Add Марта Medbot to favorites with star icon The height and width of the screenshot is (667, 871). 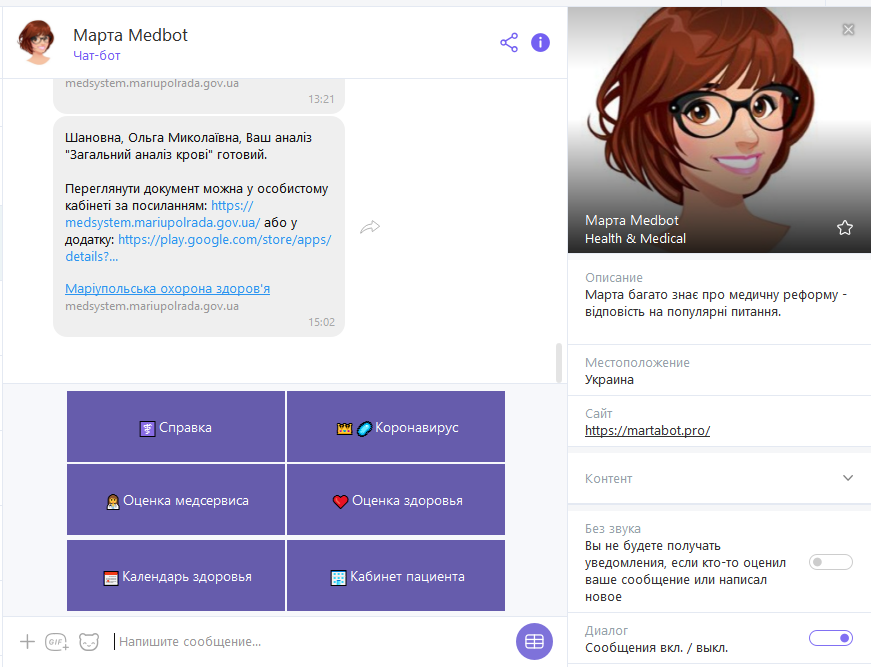845,228
